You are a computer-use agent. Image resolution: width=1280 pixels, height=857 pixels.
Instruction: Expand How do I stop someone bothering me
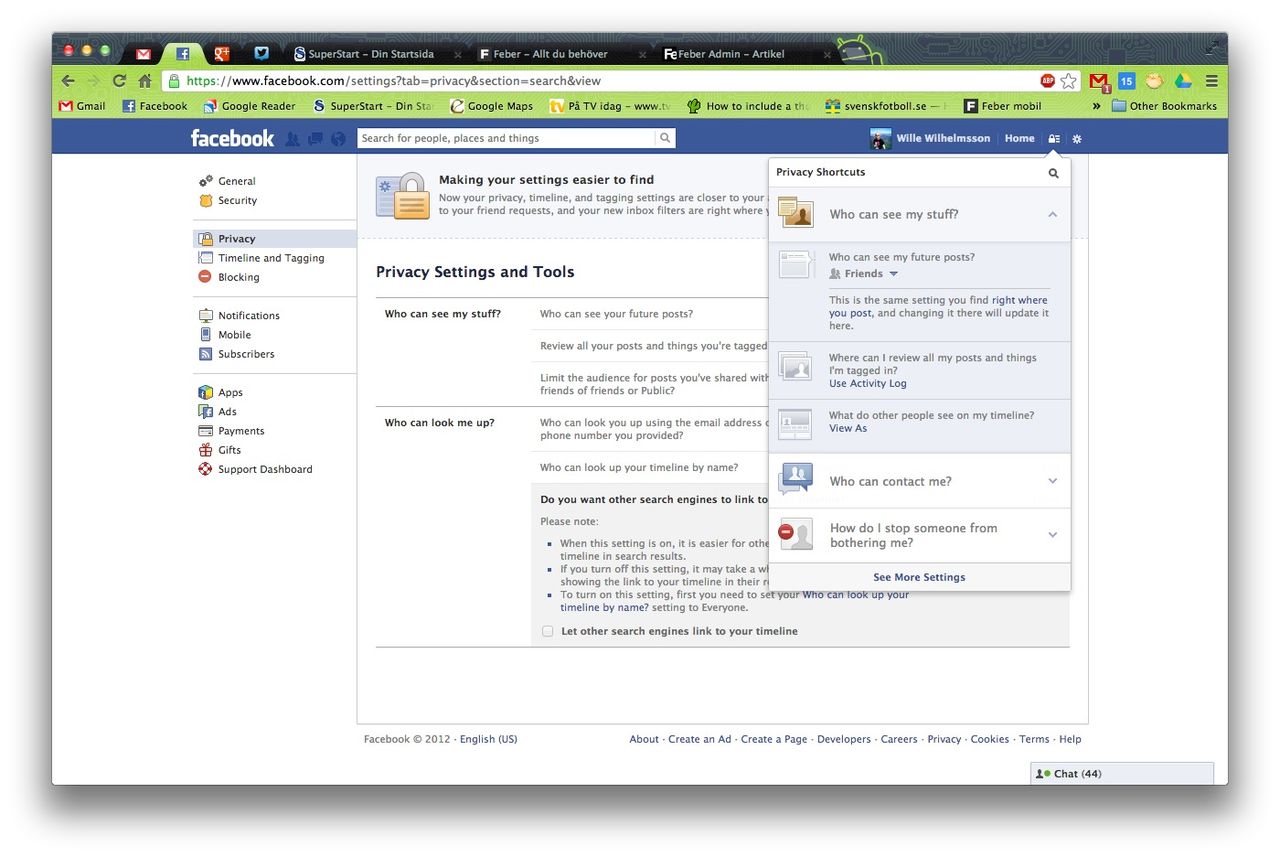click(x=919, y=535)
